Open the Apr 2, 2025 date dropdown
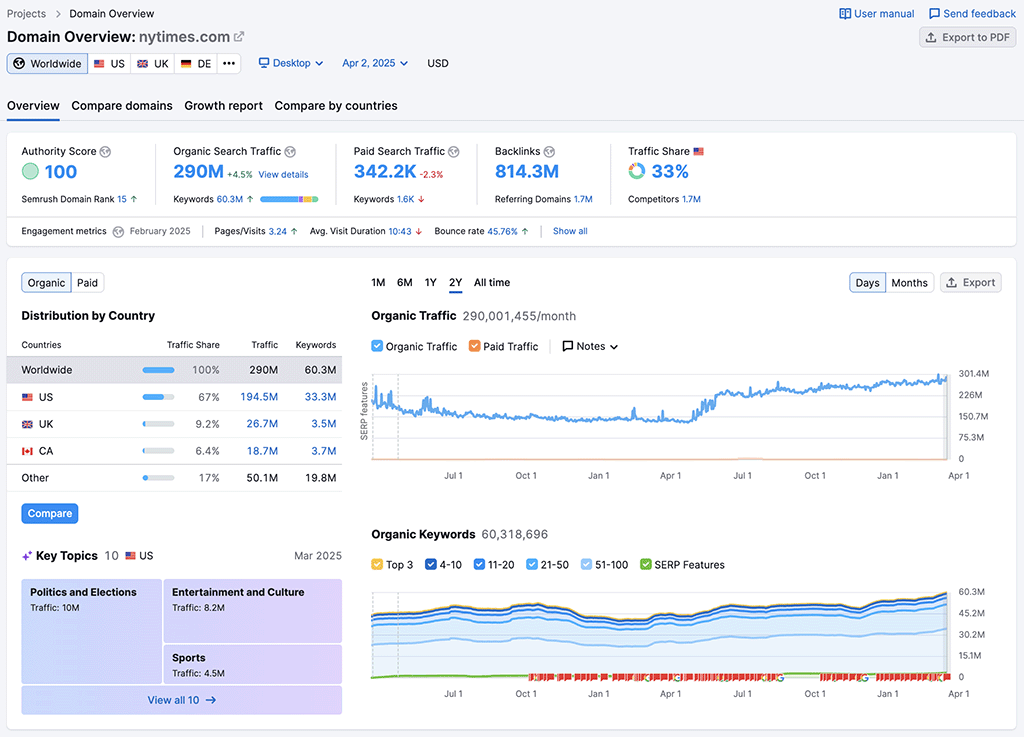1024x737 pixels. (375, 63)
